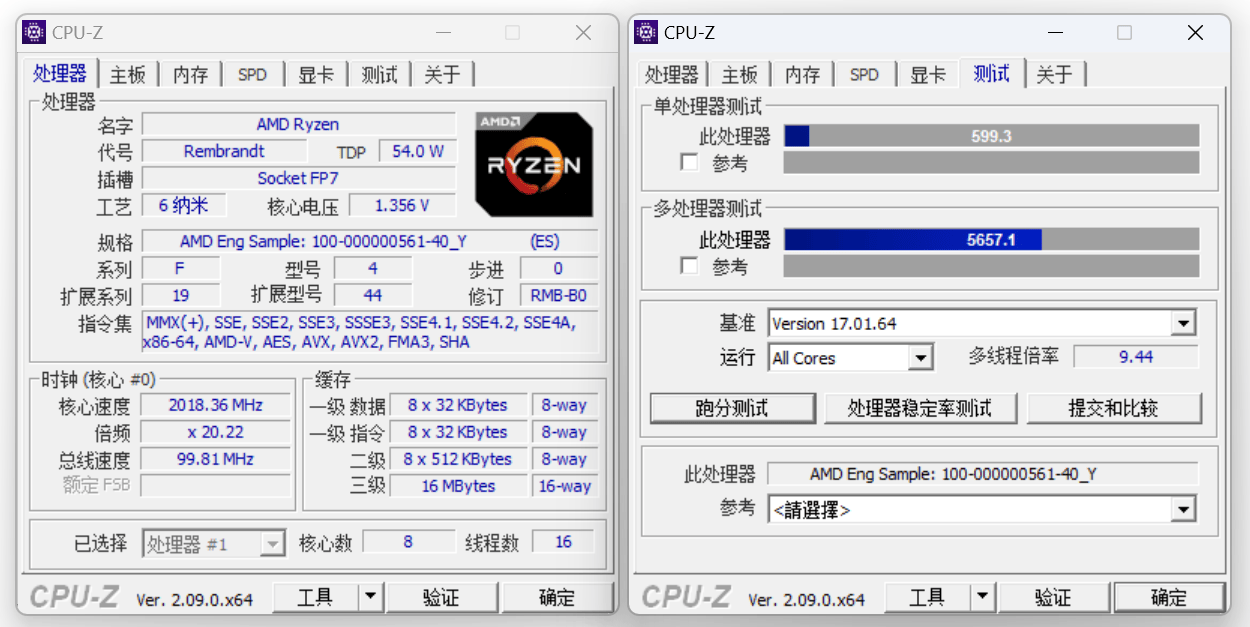
Task: Enable 参考 checkbox under 单处理器测试
Action: [689, 162]
